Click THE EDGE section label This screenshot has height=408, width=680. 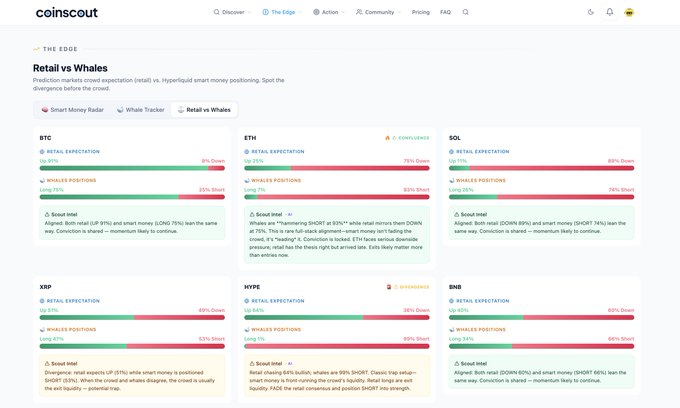[x=60, y=49]
